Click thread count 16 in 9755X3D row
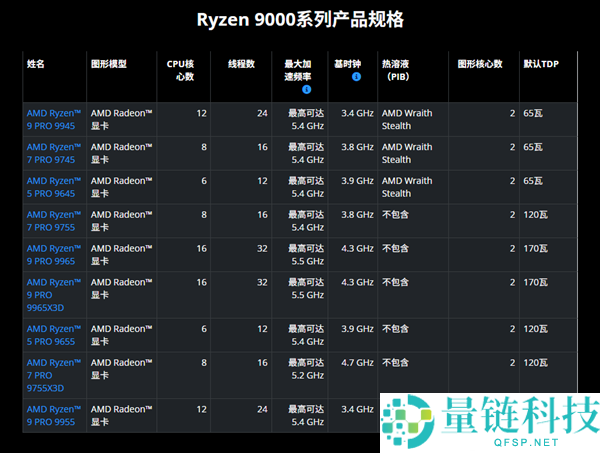The width and height of the screenshot is (600, 453). pos(262,363)
